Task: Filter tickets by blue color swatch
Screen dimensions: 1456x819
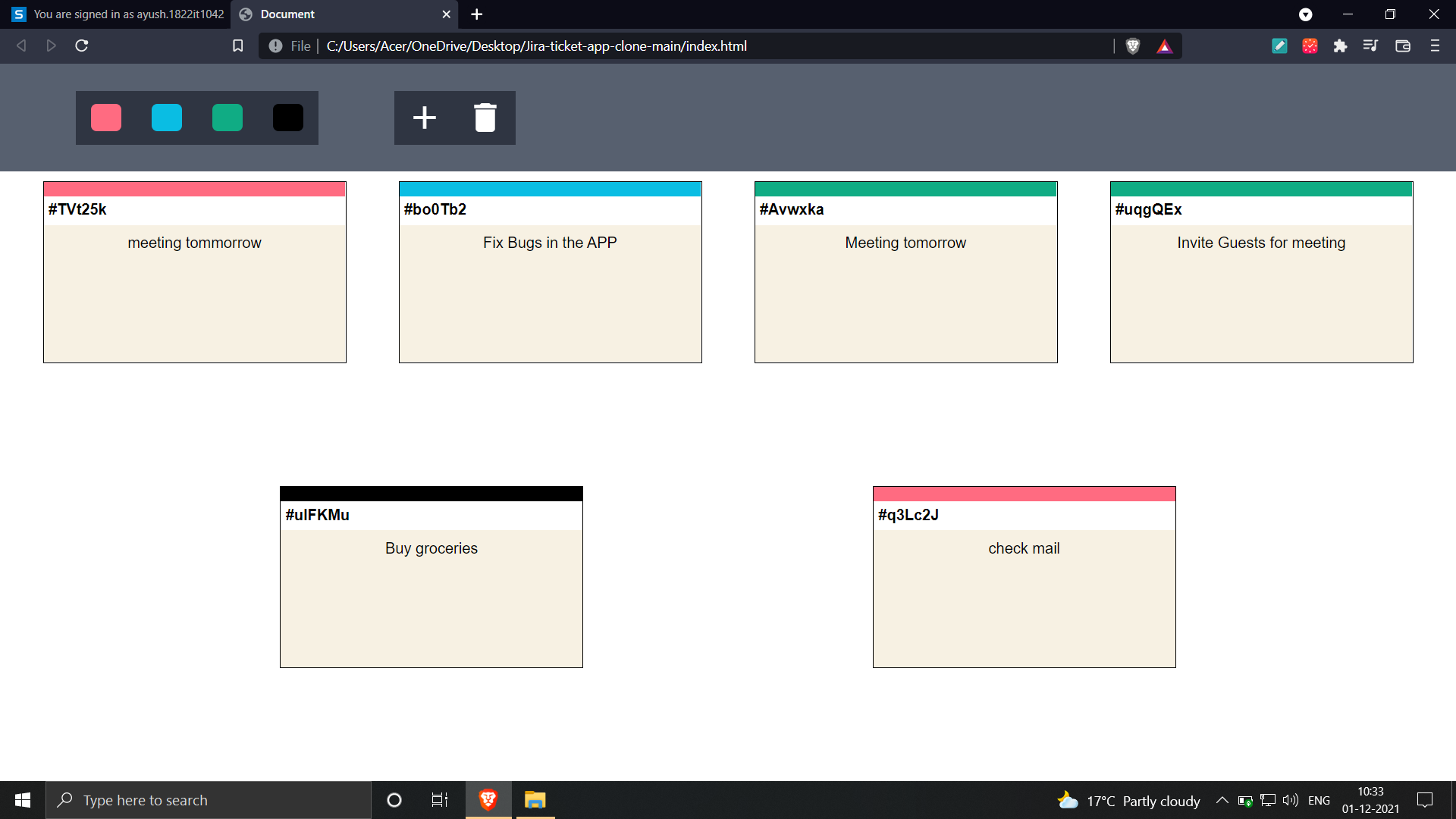Action: click(167, 118)
